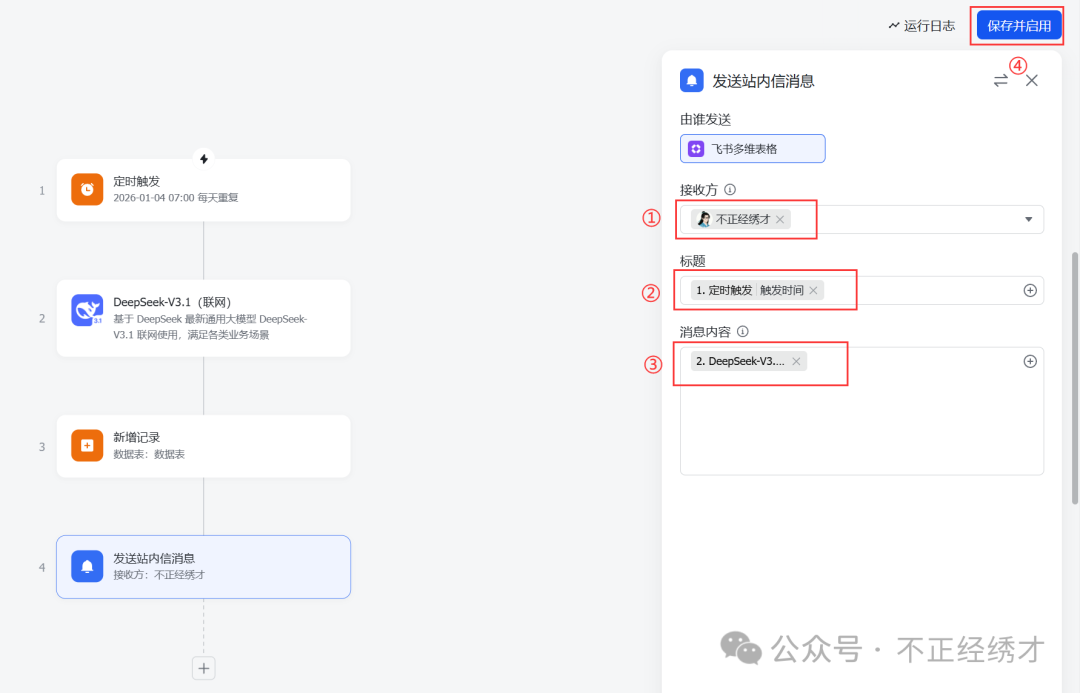Viewport: 1080px width, 693px height.
Task: Click the orange alarm clock trigger icon
Action: click(x=87, y=189)
